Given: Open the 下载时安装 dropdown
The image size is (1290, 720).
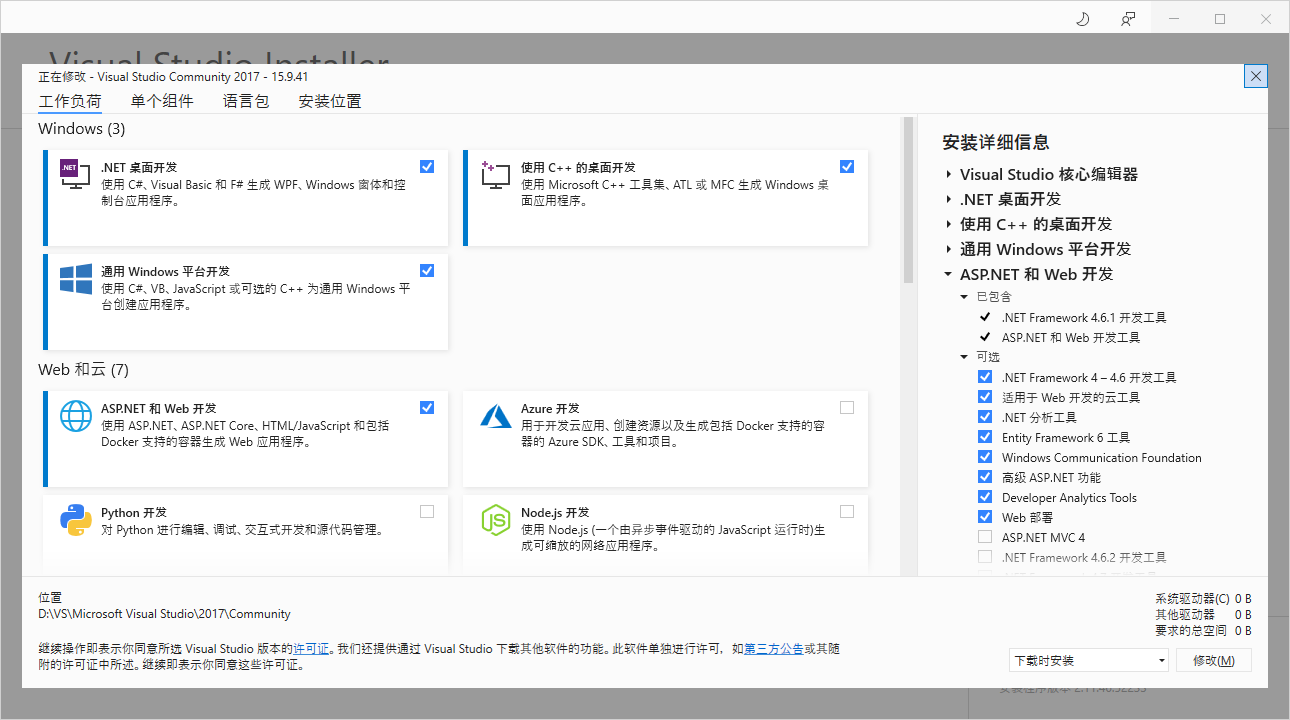Looking at the screenshot, I should (x=1089, y=661).
